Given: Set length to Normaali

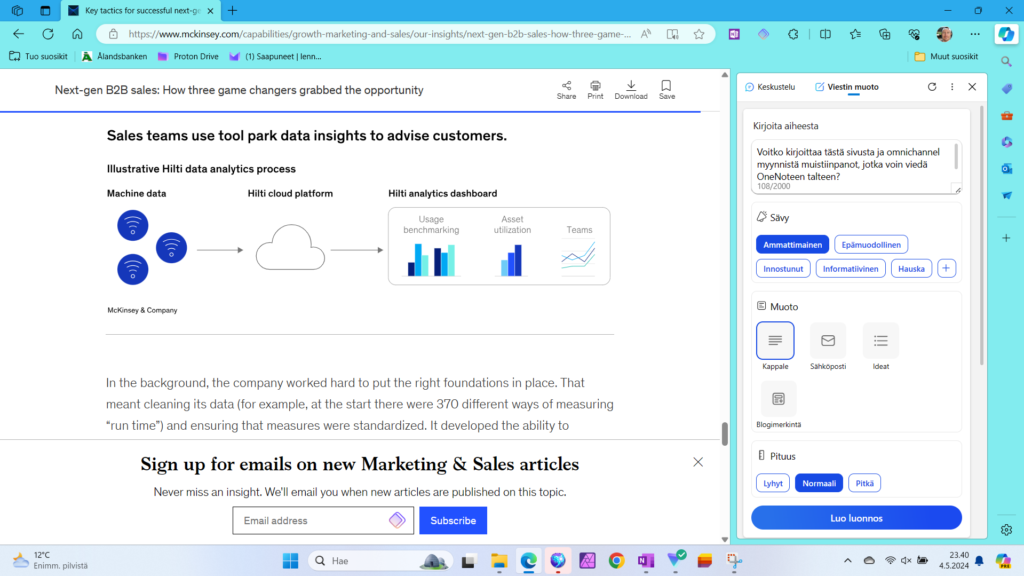Looking at the screenshot, I should click(x=819, y=483).
